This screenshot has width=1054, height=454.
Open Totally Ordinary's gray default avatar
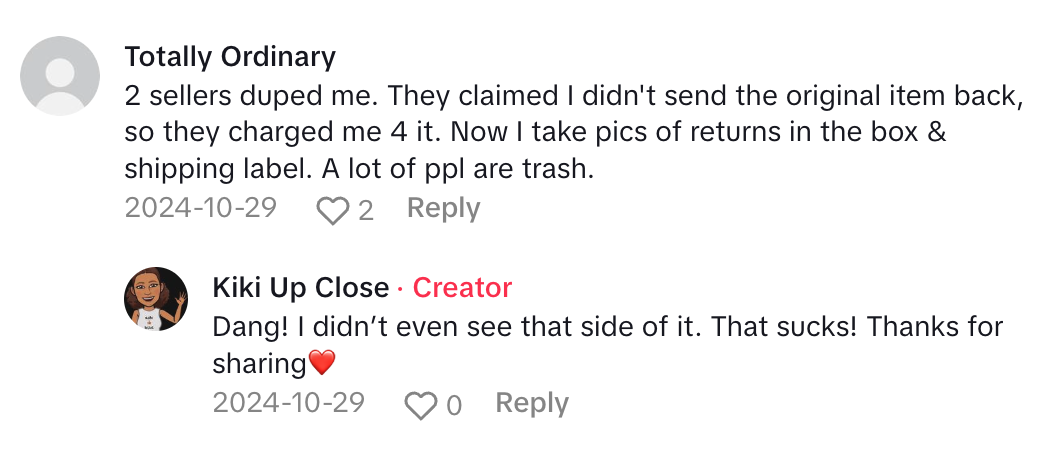pyautogui.click(x=61, y=76)
